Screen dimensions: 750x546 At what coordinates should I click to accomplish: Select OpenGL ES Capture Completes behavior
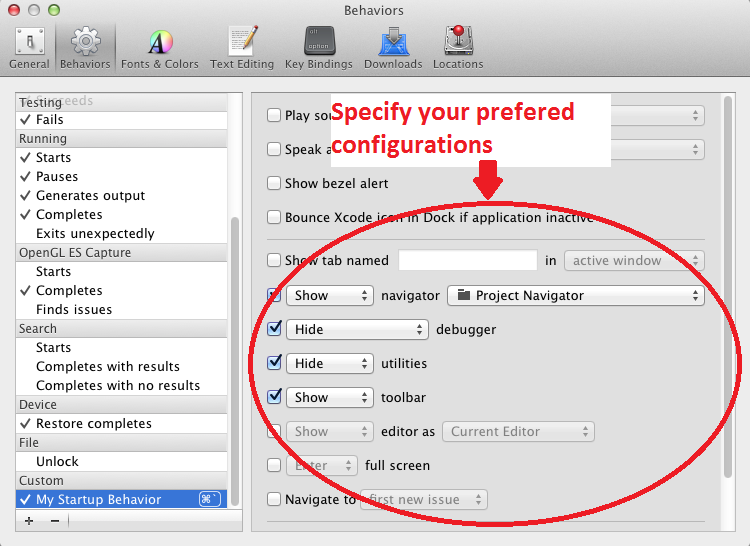point(121,291)
